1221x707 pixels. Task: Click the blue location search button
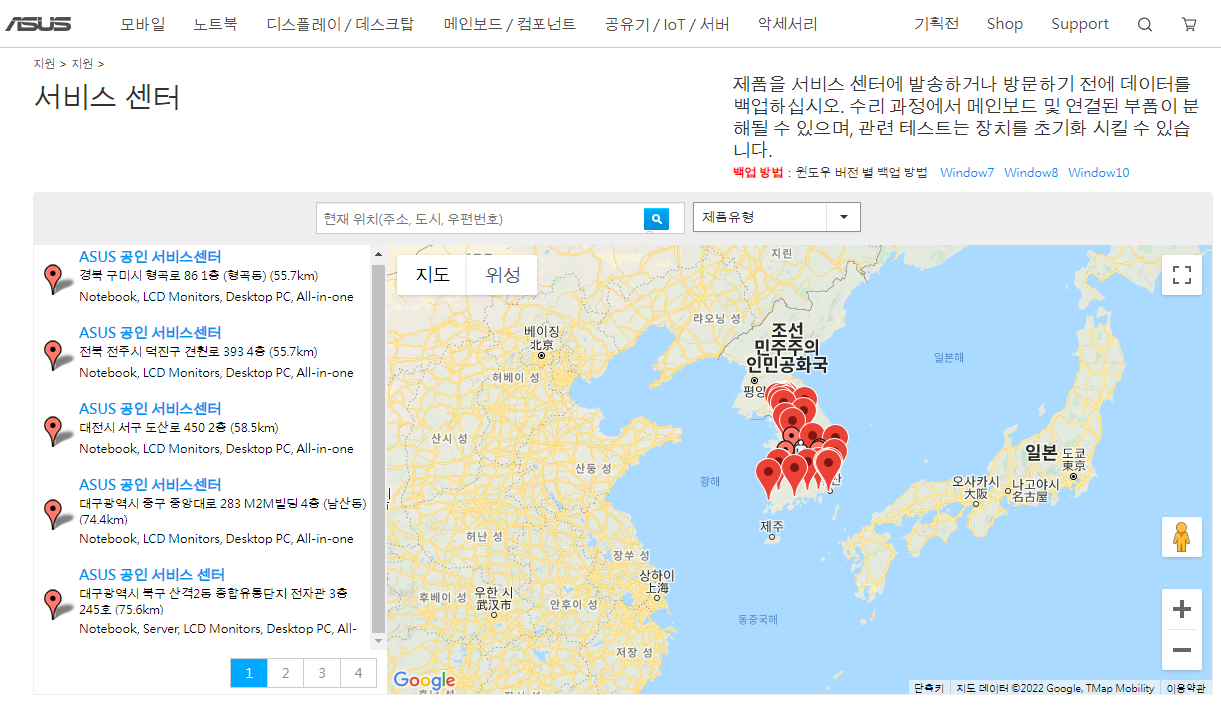[656, 218]
